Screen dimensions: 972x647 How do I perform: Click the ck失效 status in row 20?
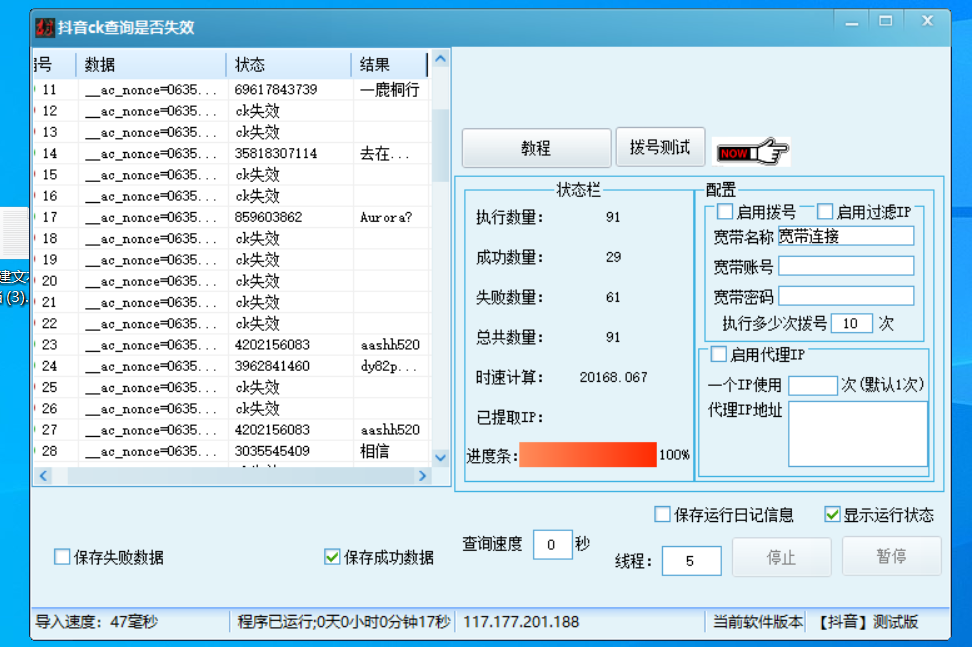click(257, 281)
